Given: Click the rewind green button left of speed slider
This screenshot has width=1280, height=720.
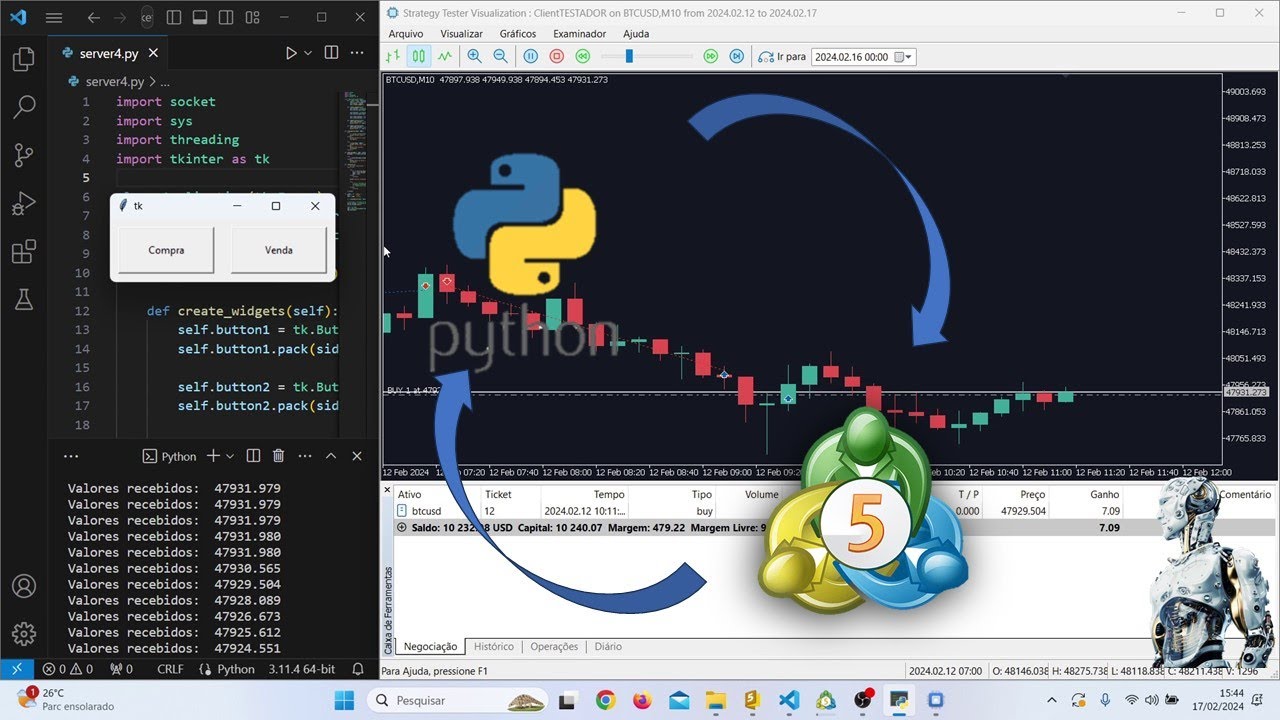Looking at the screenshot, I should (x=583, y=57).
